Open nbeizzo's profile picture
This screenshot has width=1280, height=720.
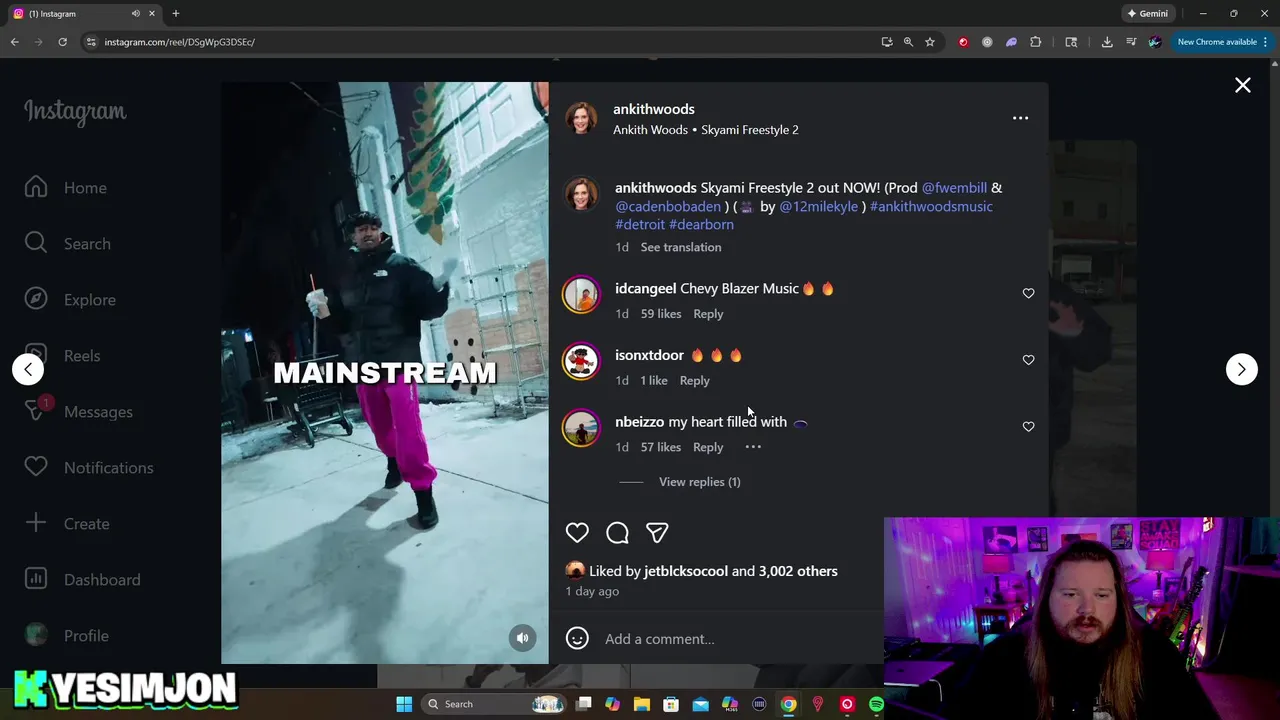581,428
